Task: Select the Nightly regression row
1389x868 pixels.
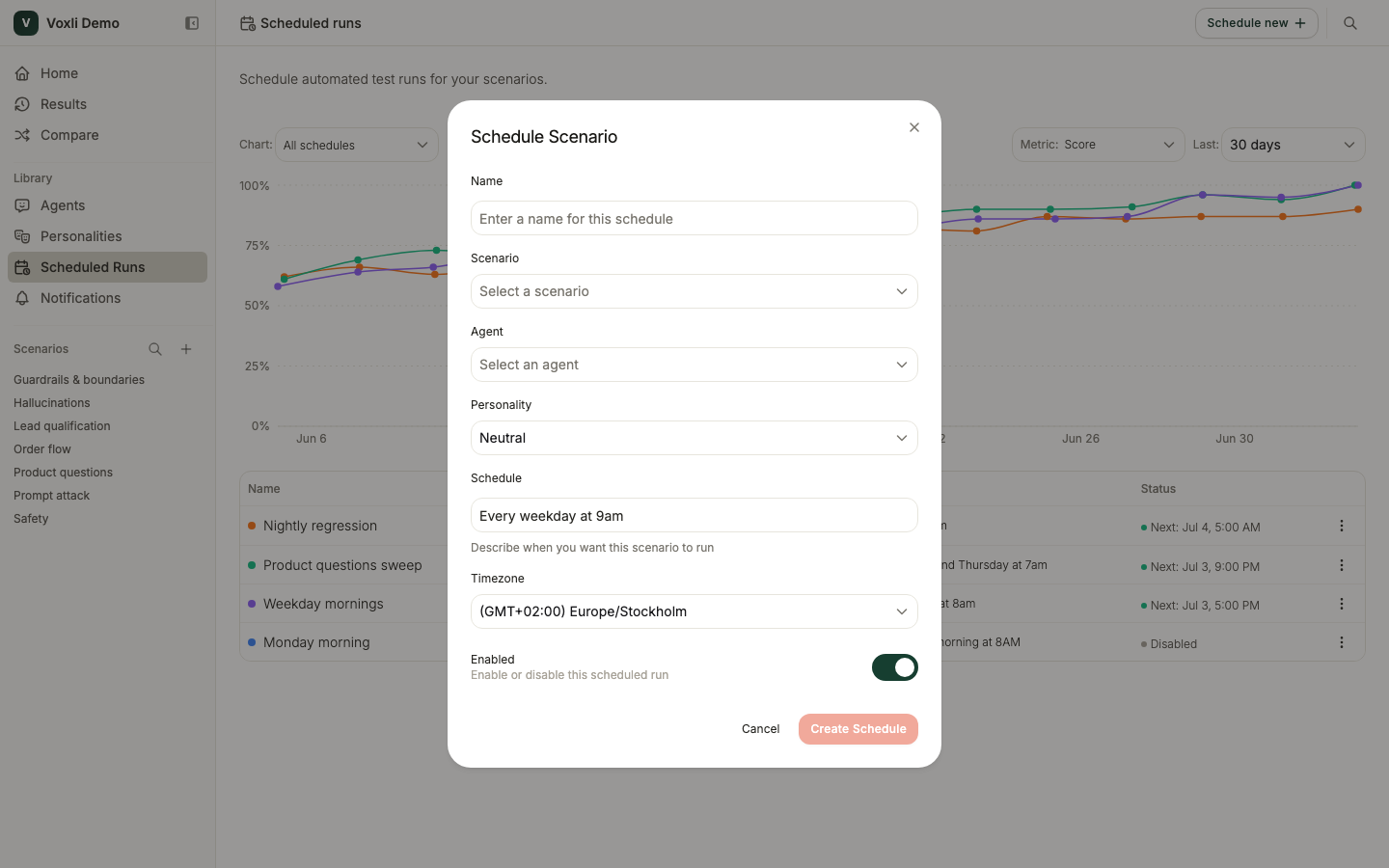Action: 802,526
